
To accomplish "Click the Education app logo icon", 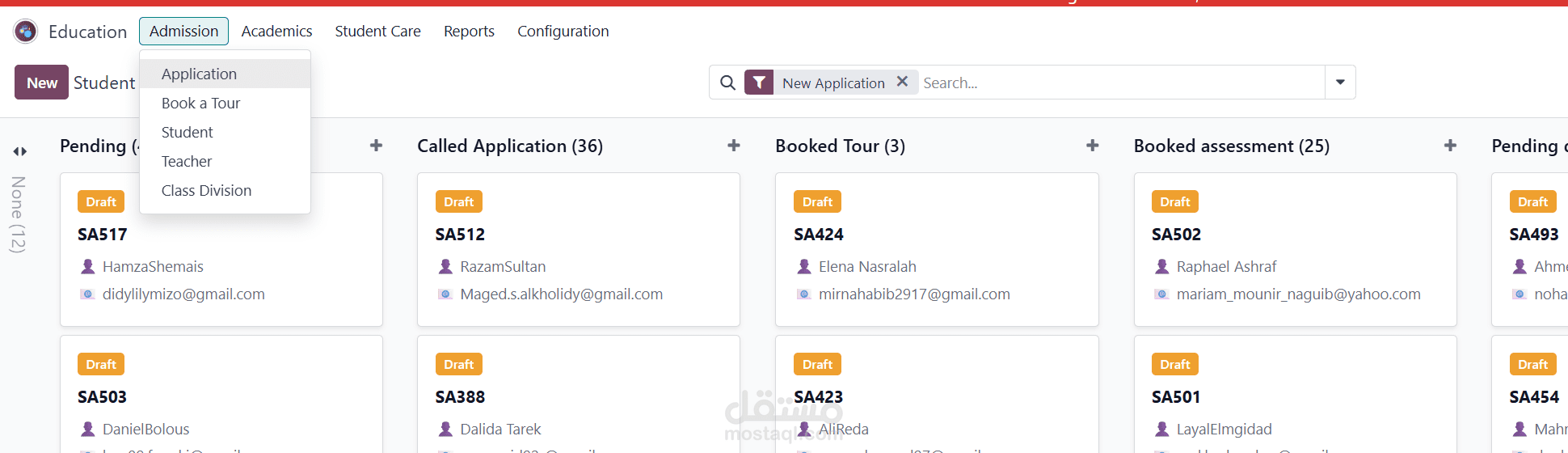I will (26, 32).
